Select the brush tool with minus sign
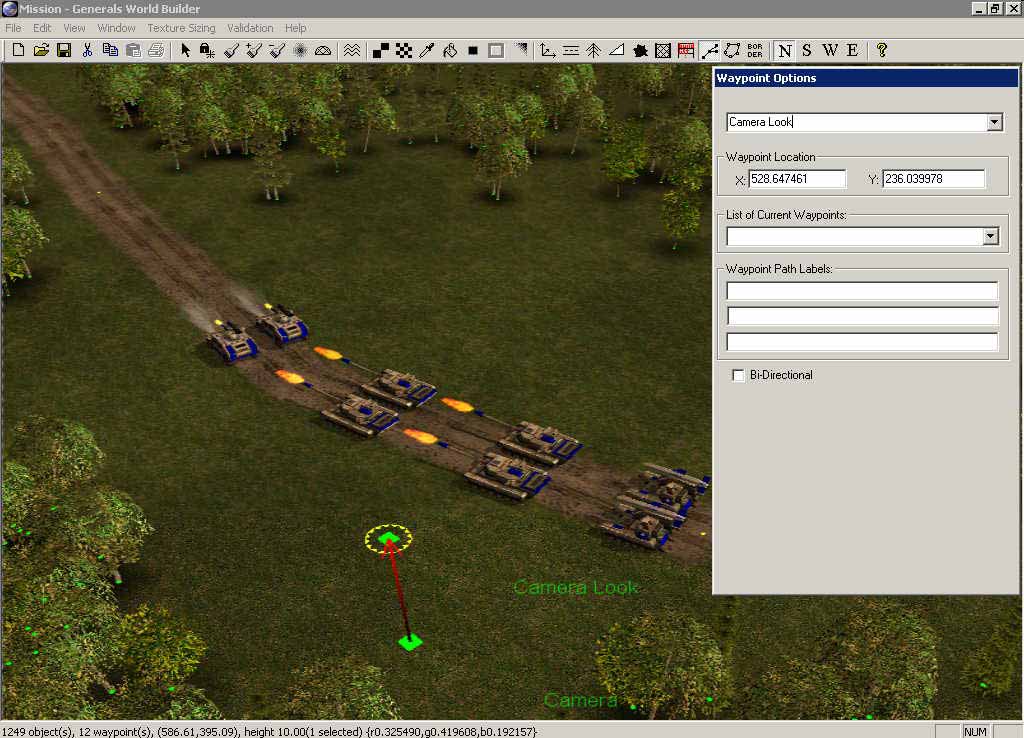 point(277,50)
